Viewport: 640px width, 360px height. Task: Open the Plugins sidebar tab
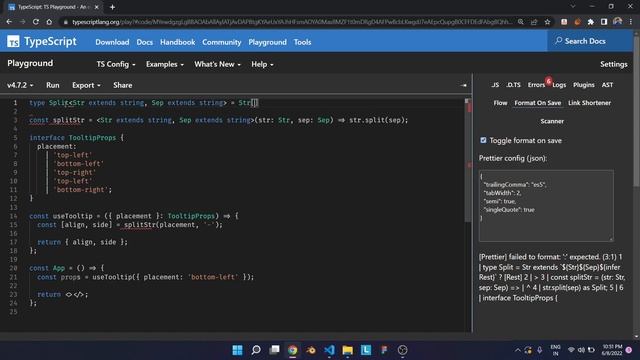[584, 85]
